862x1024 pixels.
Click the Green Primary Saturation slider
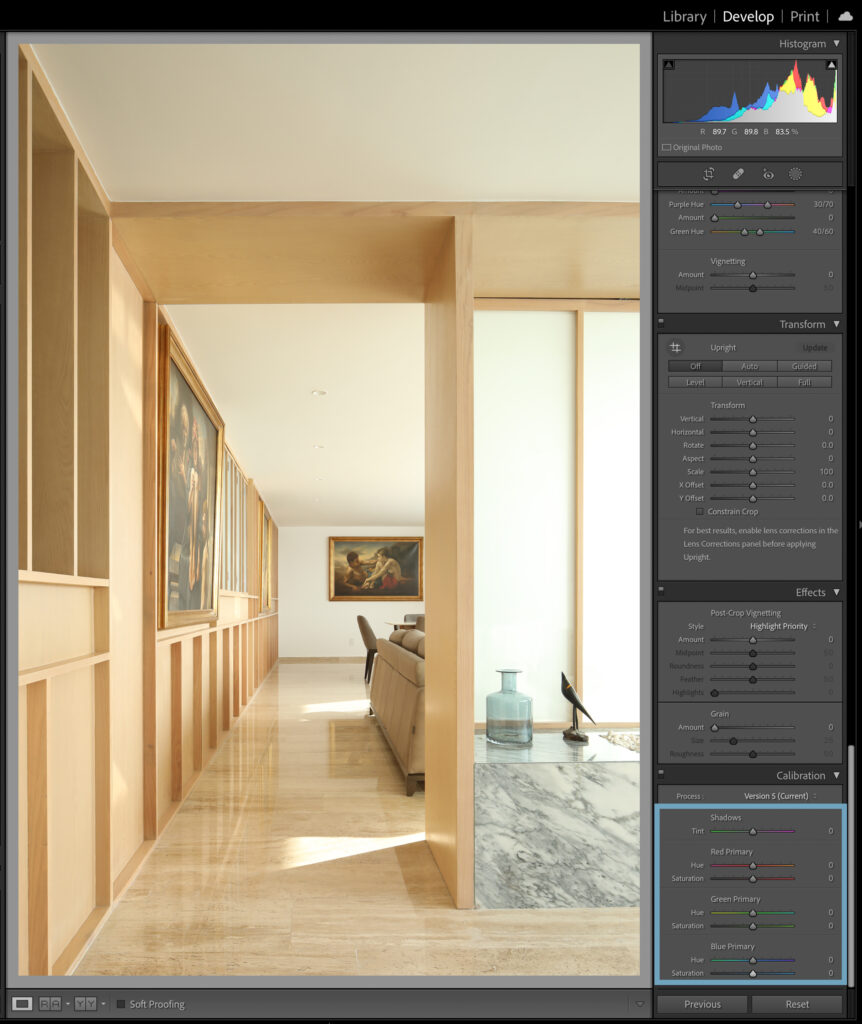pos(752,926)
